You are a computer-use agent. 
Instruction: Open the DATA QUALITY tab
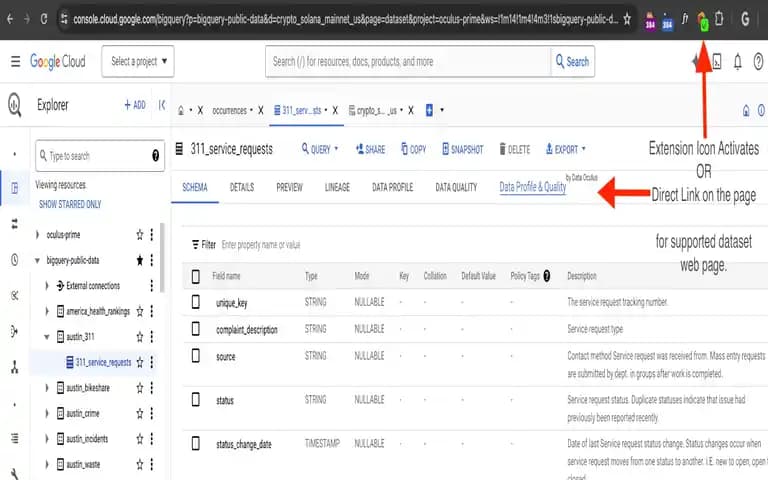coord(456,187)
